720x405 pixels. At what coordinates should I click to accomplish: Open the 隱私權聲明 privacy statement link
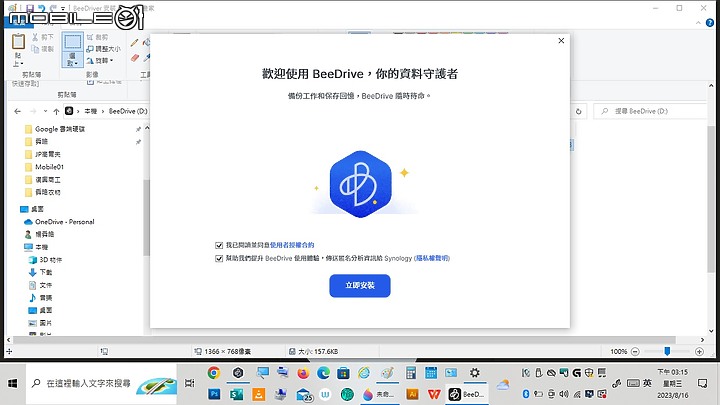click(432, 259)
